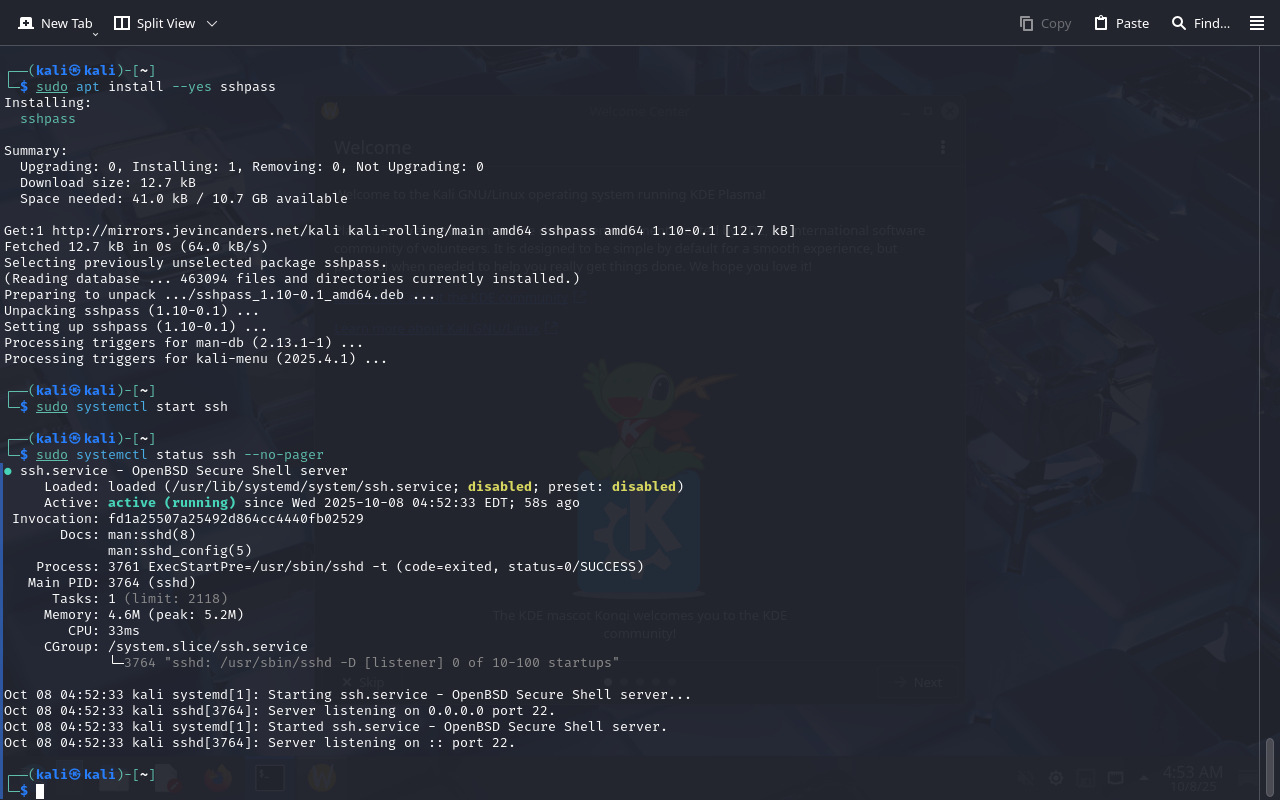Expand the Split View chevron menu
This screenshot has width=1280, height=800.
point(211,23)
